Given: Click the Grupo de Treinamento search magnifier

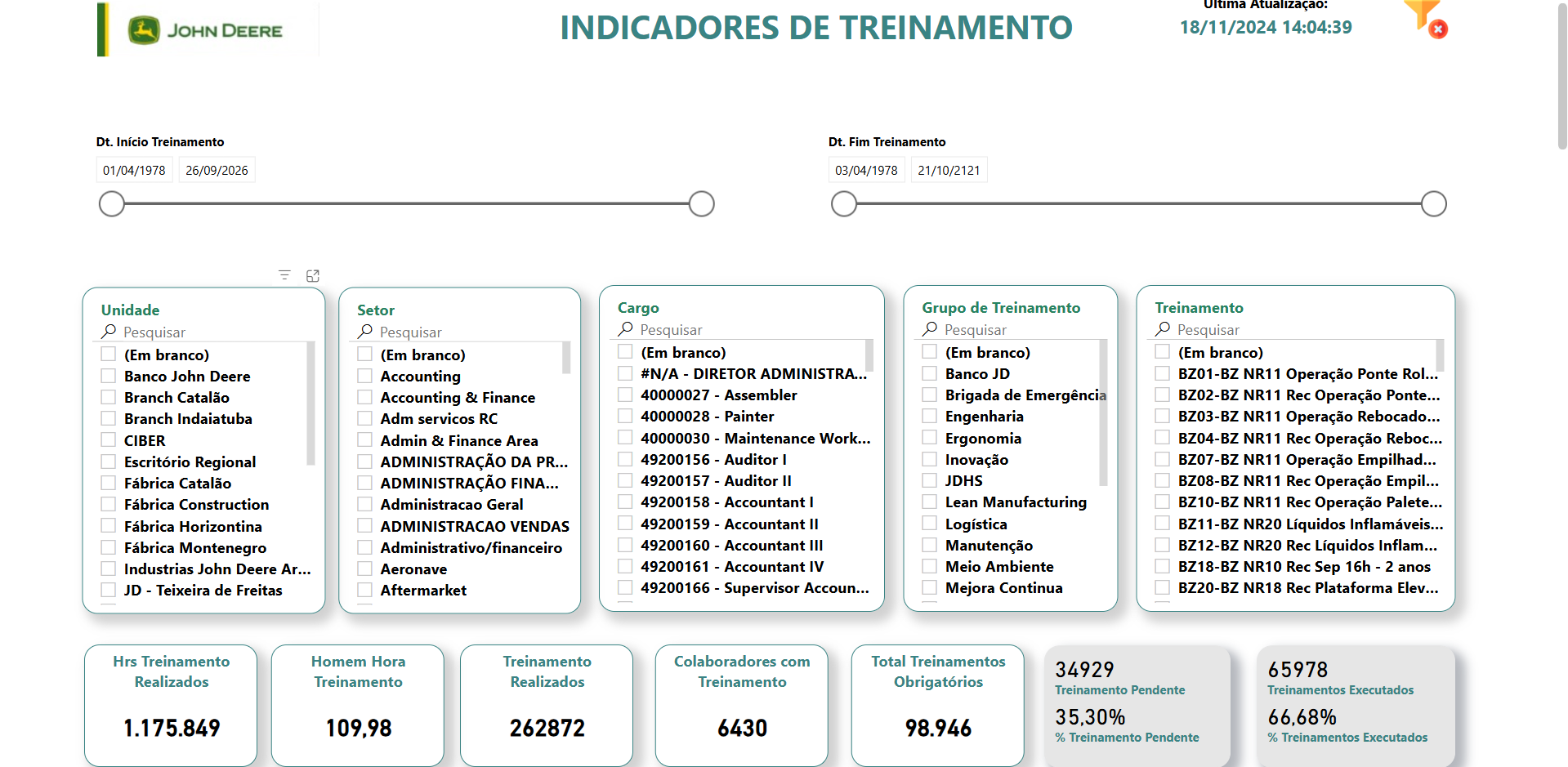Looking at the screenshot, I should coord(930,329).
